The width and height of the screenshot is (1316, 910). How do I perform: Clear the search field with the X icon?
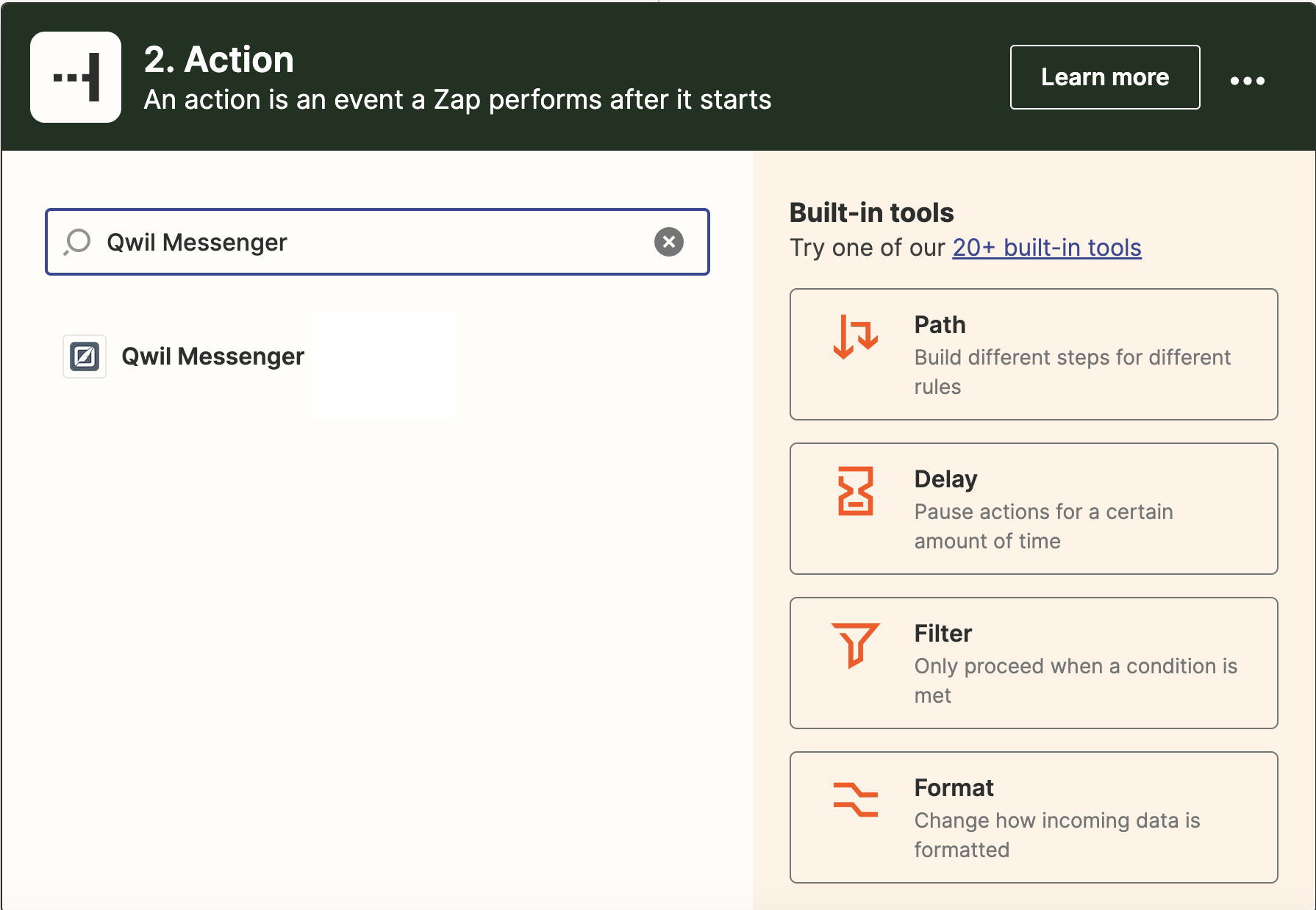[x=668, y=242]
